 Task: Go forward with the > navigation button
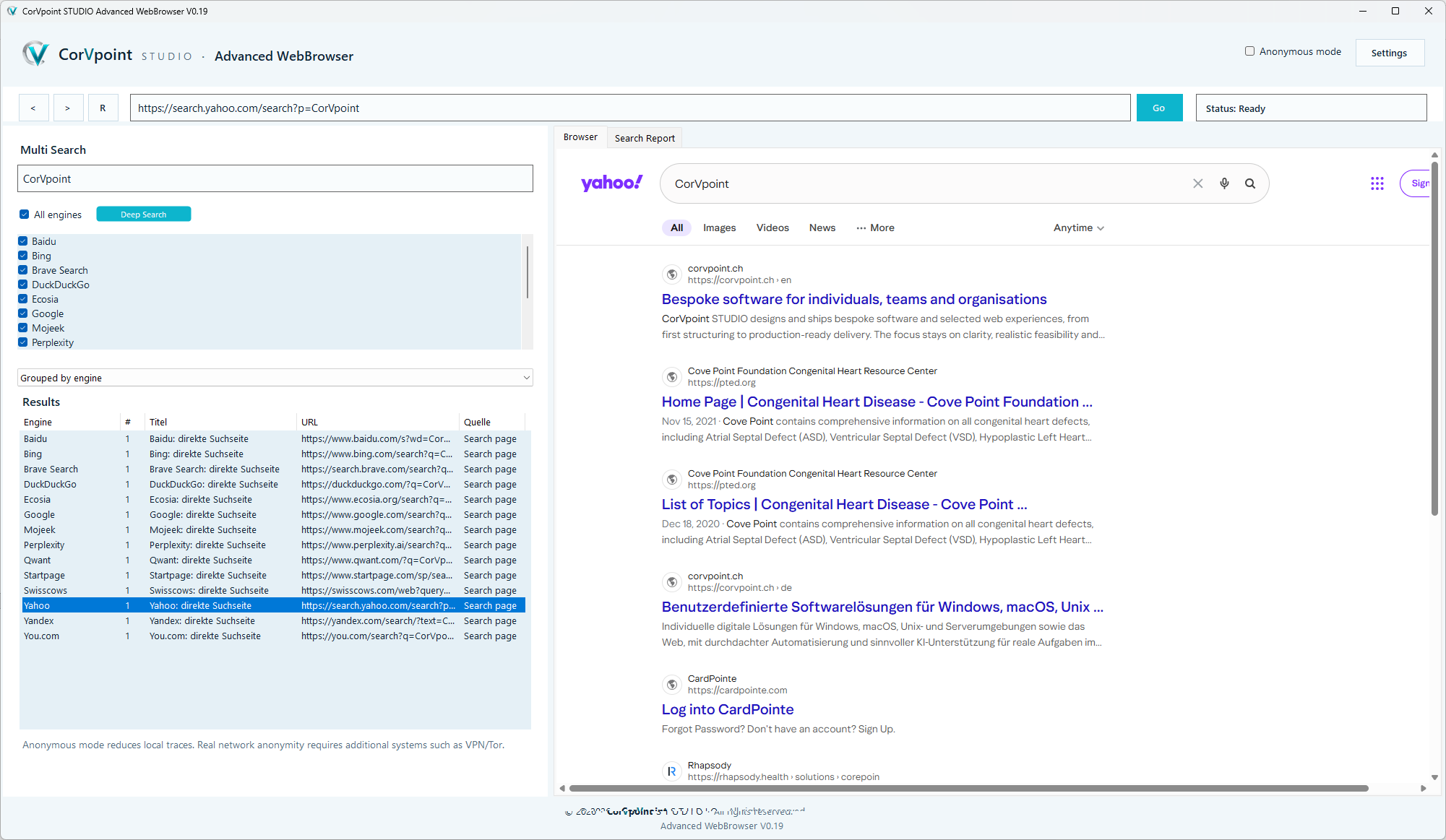(x=68, y=108)
